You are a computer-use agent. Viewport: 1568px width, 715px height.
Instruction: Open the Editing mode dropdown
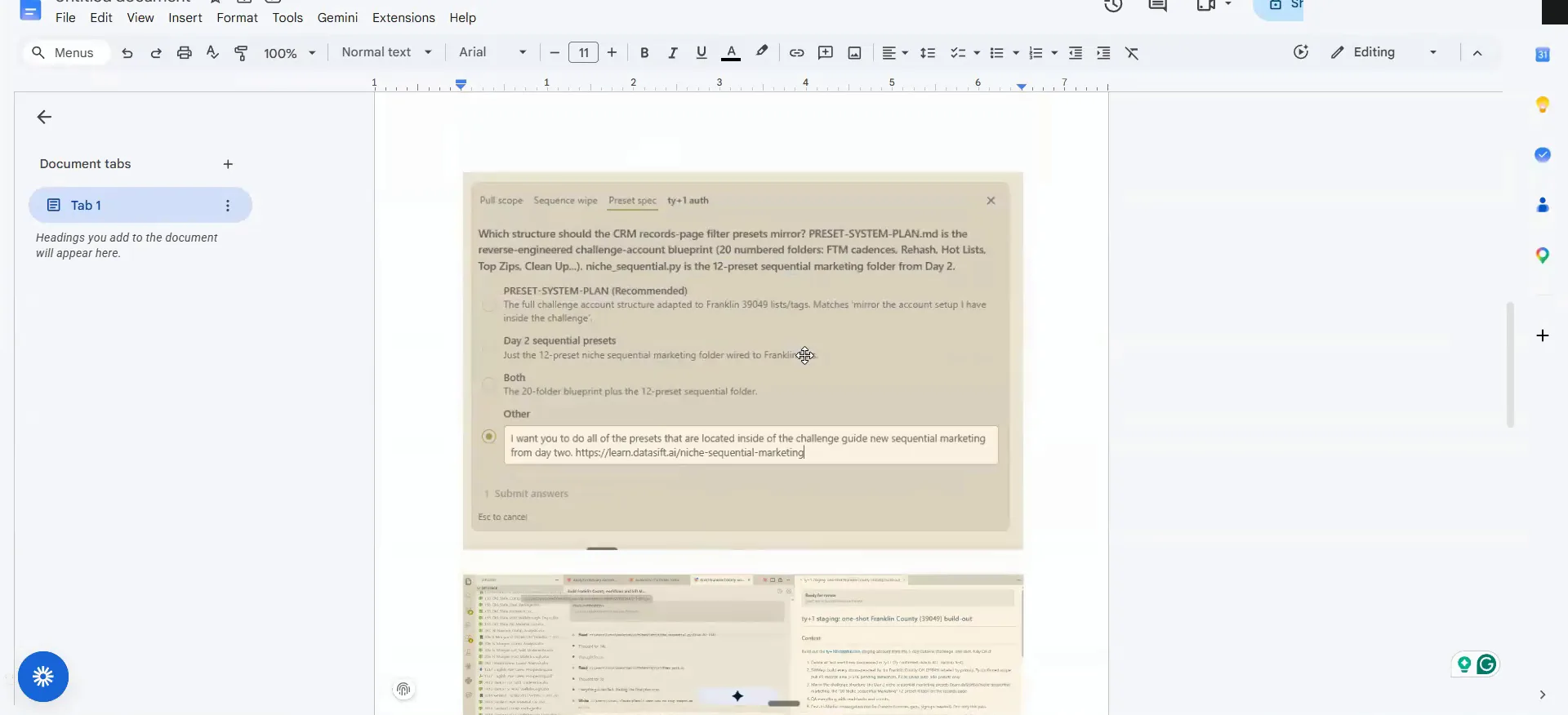tap(1383, 52)
